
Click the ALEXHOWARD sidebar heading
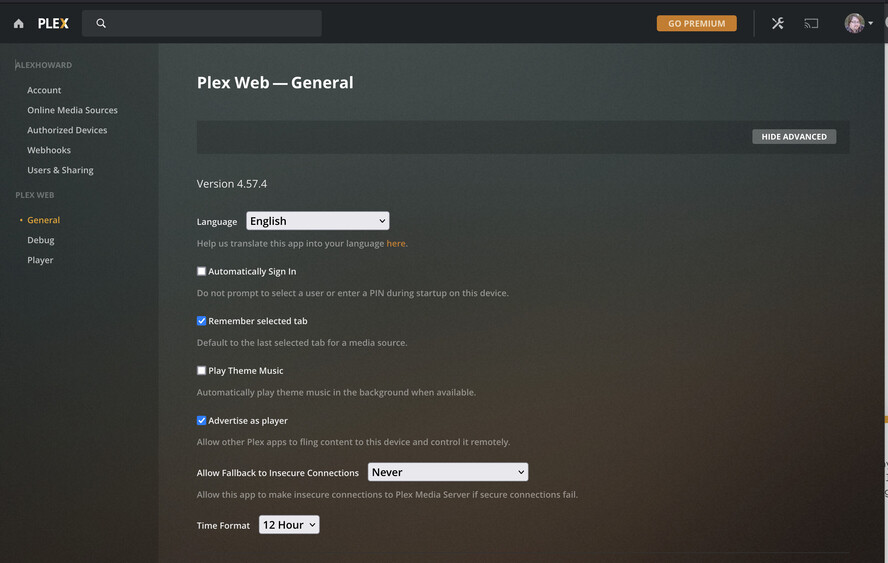point(44,65)
